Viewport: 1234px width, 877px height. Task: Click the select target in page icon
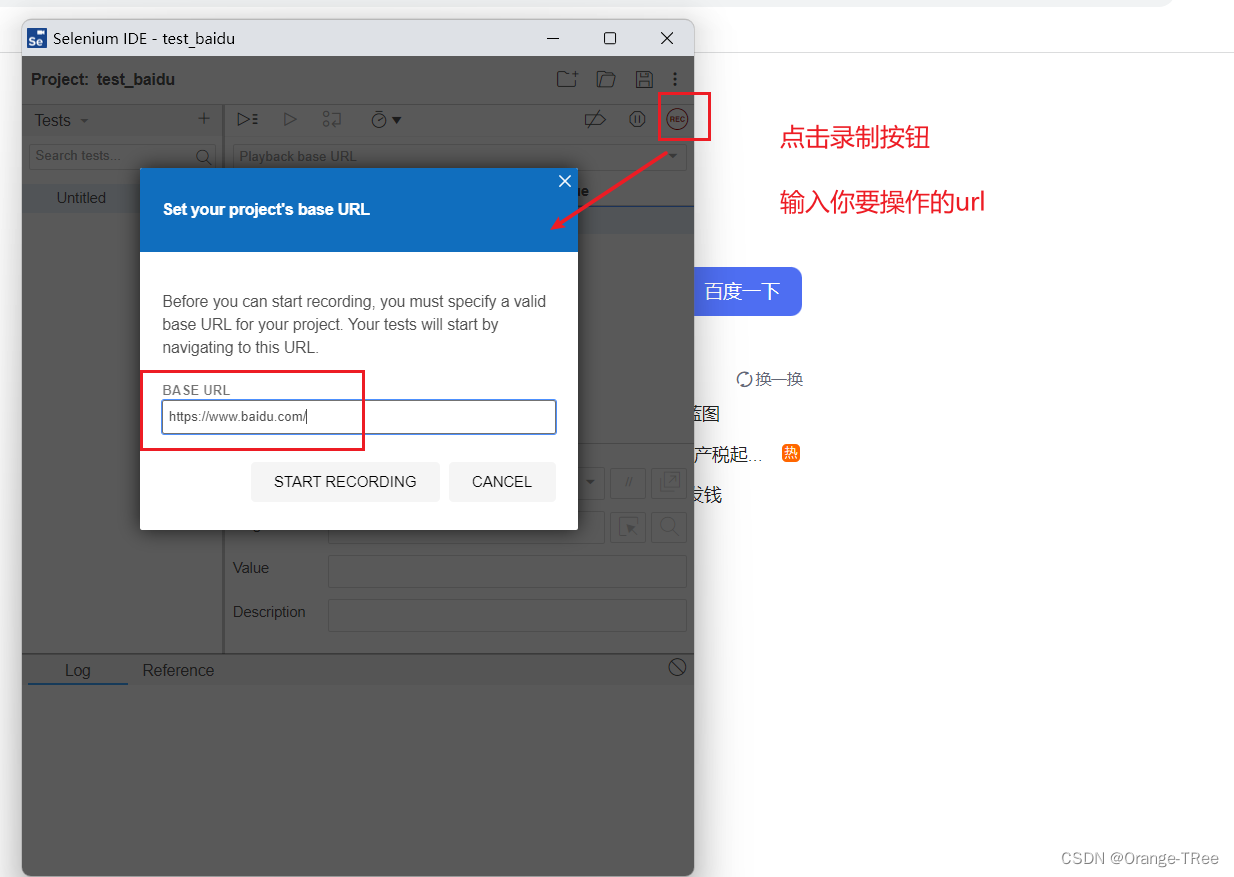point(628,527)
